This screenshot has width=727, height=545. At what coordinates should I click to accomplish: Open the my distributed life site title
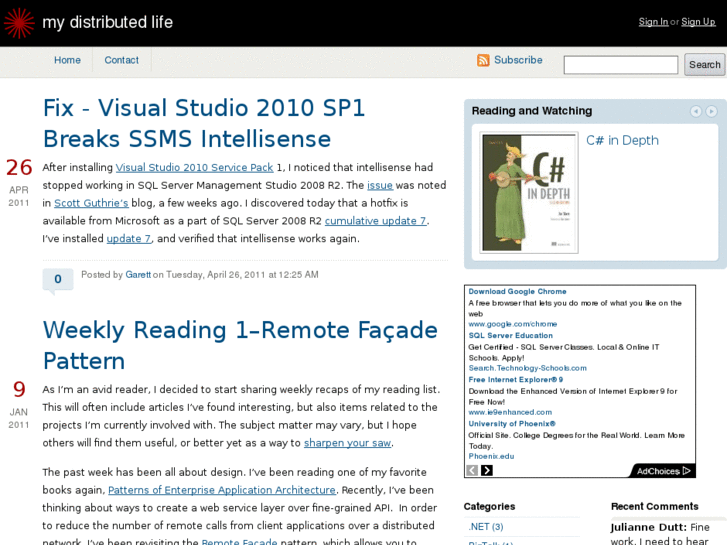pyautogui.click(x=108, y=22)
